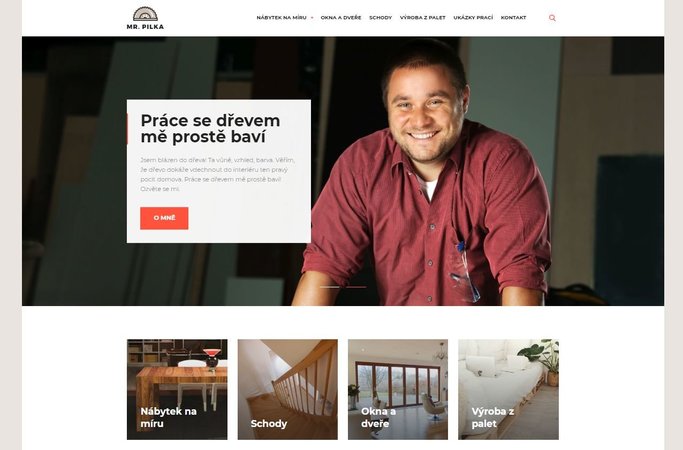Open the Nábytek na míru thumbnail card
The height and width of the screenshot is (450, 683).
click(x=177, y=389)
